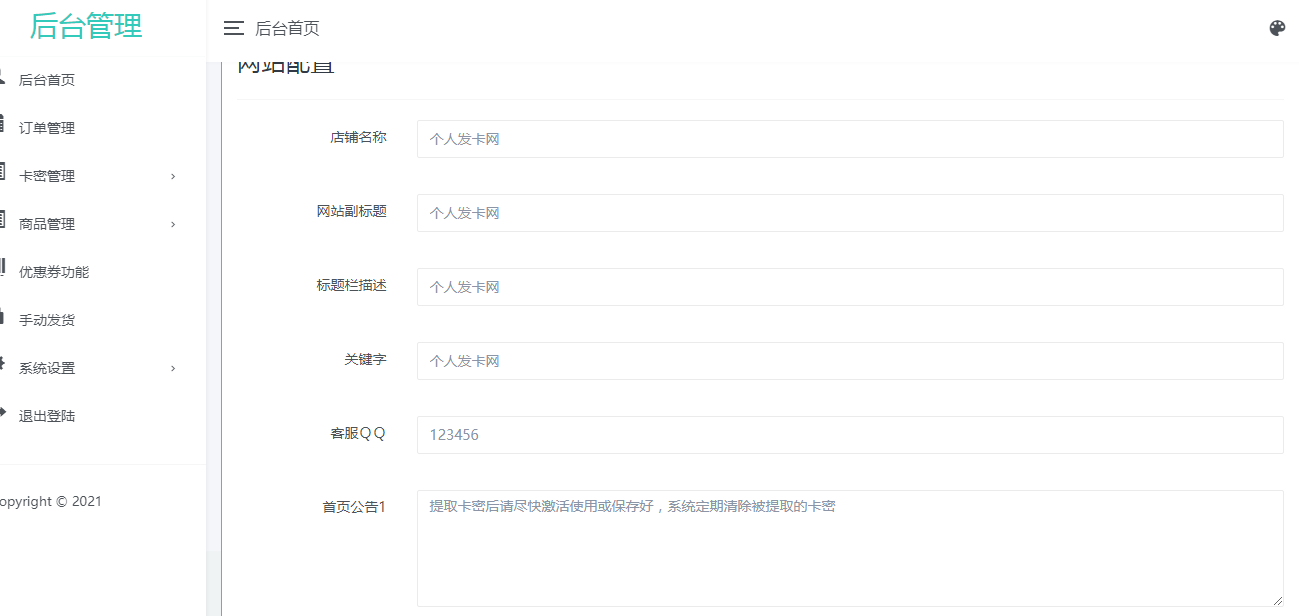Select 手动发货 in the sidebar
The height and width of the screenshot is (616, 1299).
pos(47,320)
